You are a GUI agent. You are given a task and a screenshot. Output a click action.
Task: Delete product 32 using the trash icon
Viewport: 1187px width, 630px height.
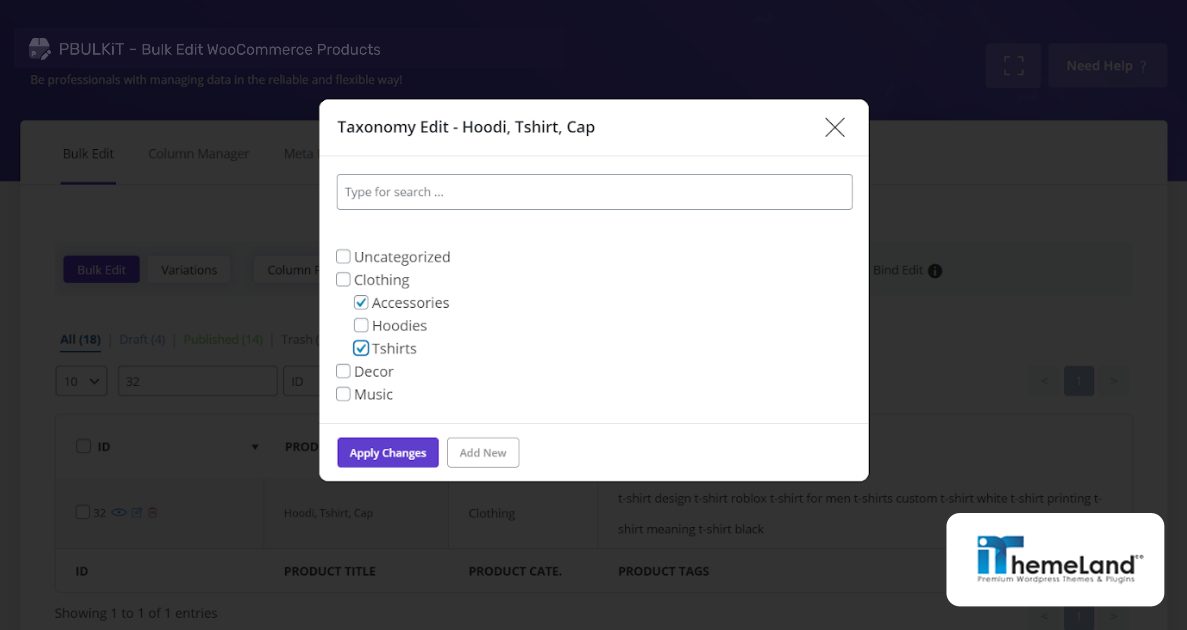coord(152,512)
